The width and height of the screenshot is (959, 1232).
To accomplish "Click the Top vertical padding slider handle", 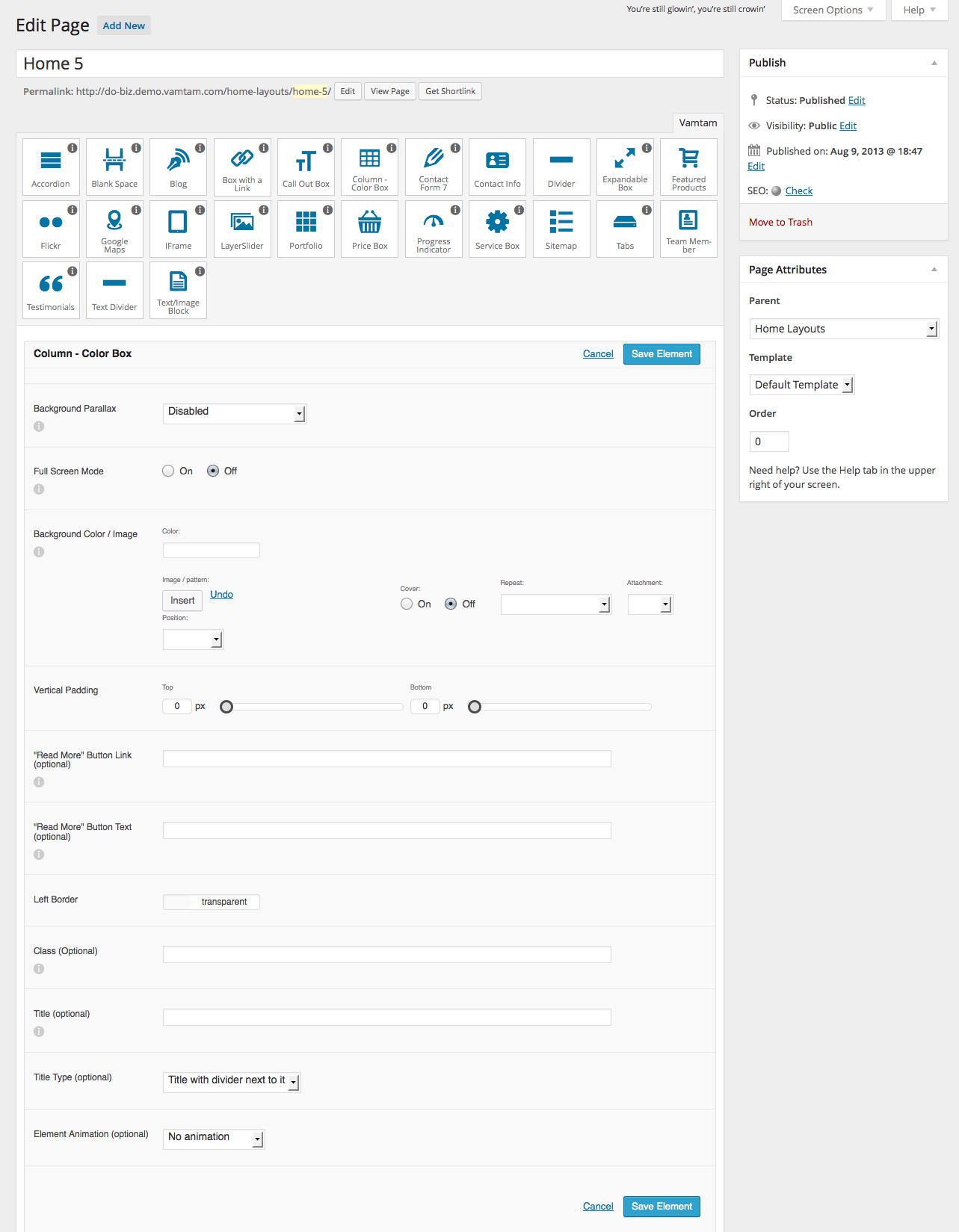I will pos(226,707).
